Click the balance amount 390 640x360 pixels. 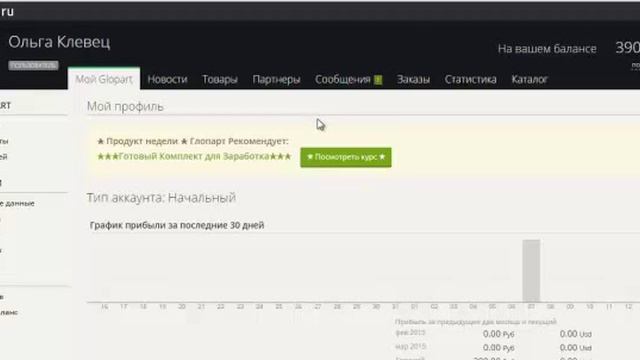627,48
